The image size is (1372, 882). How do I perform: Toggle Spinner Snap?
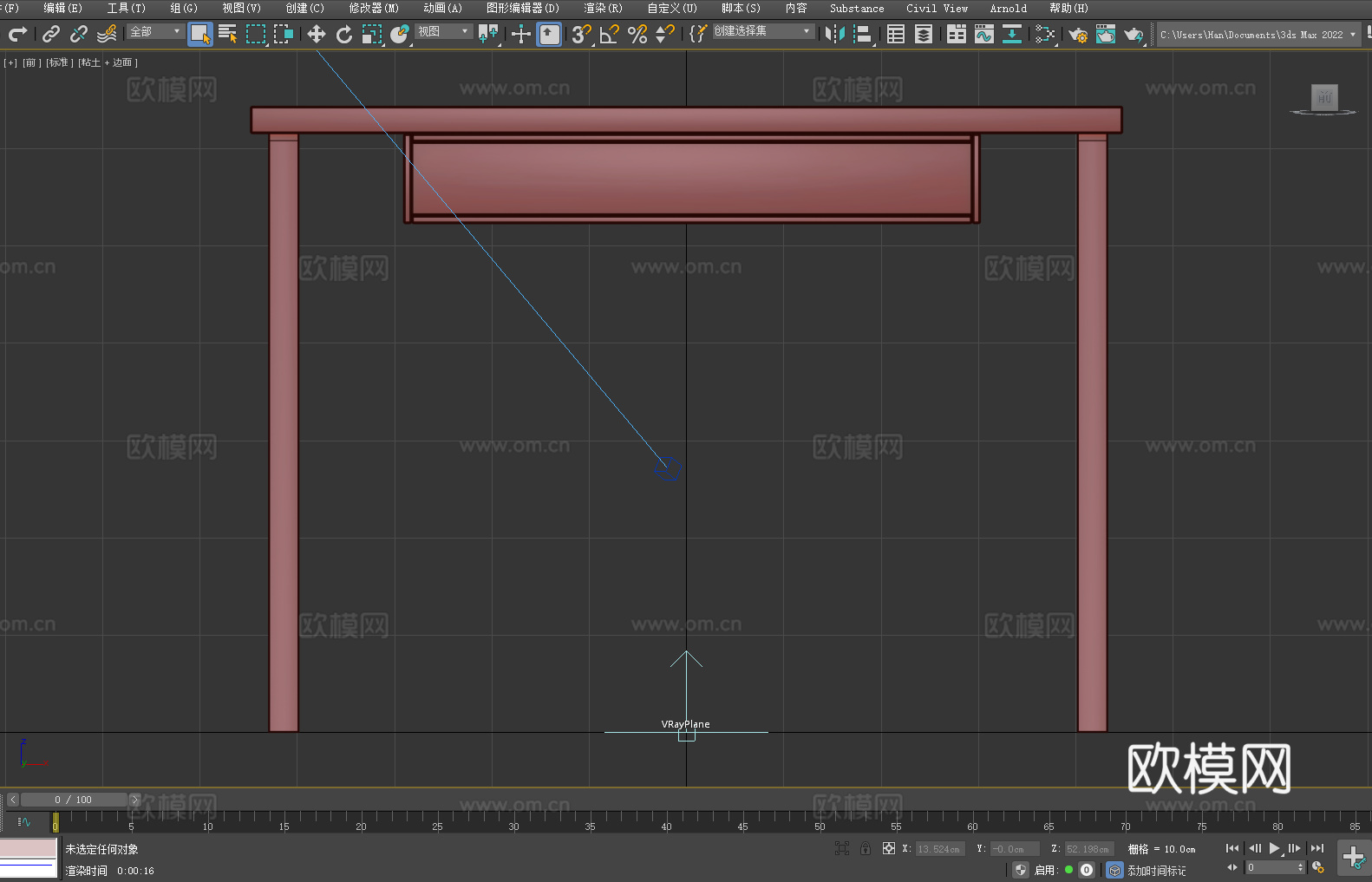click(665, 34)
